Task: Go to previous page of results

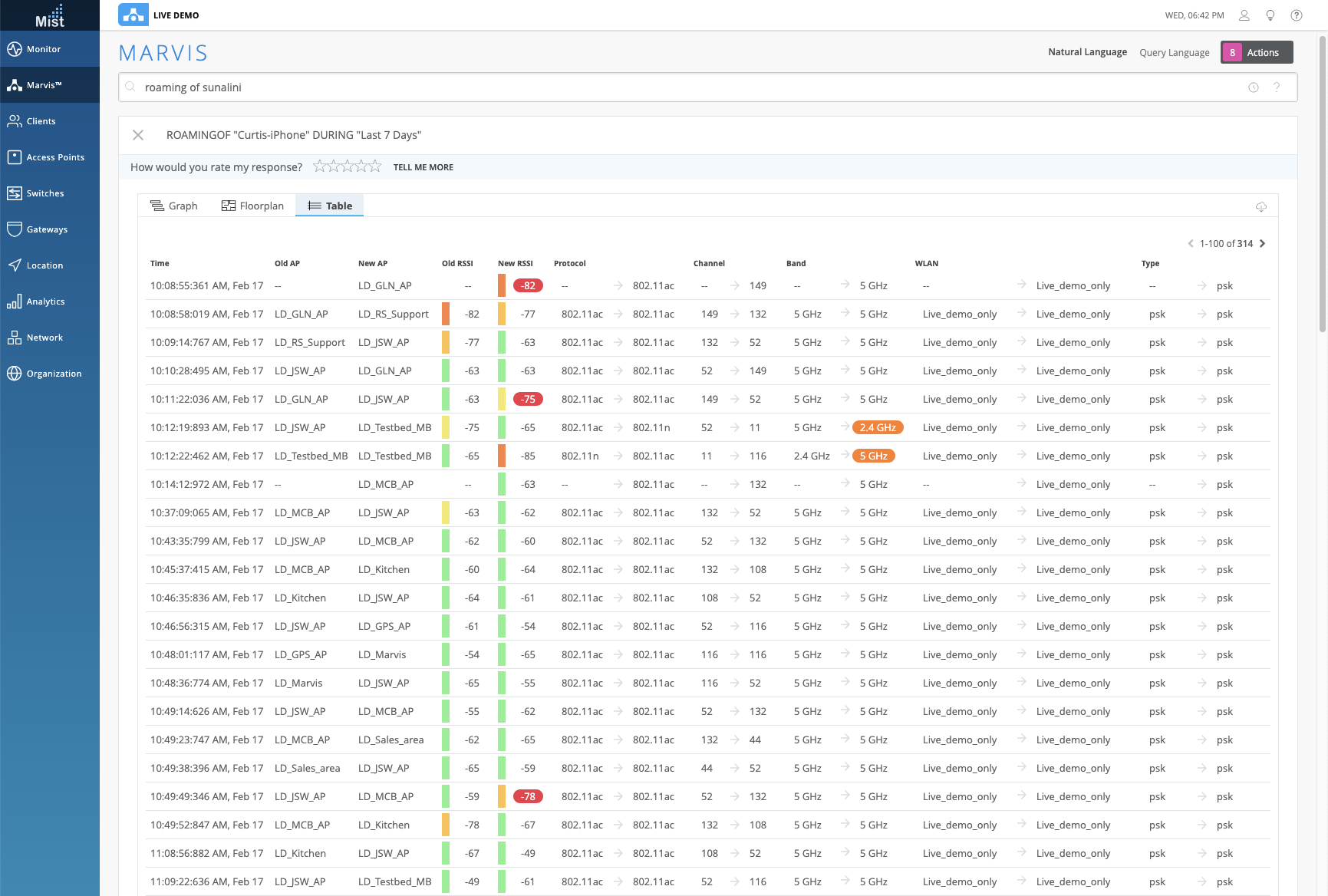Action: coord(1191,244)
